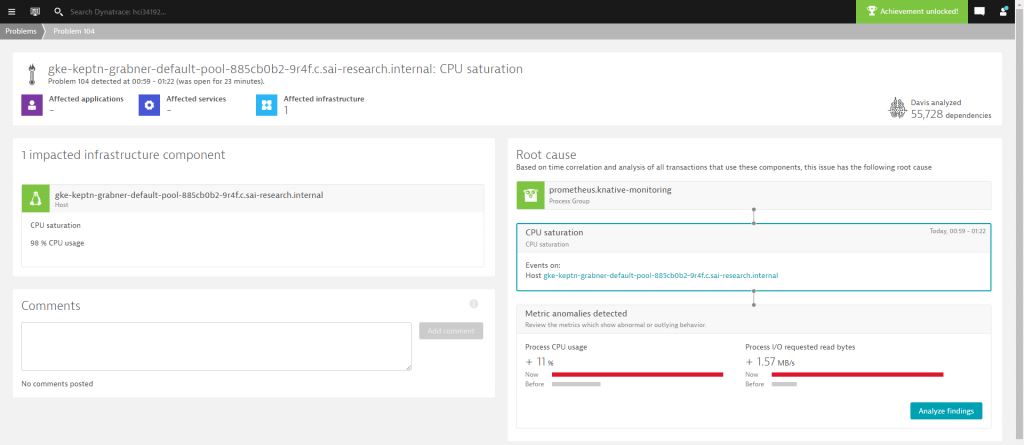Open the chat messages icon
This screenshot has width=1024, height=445.
tap(979, 11)
